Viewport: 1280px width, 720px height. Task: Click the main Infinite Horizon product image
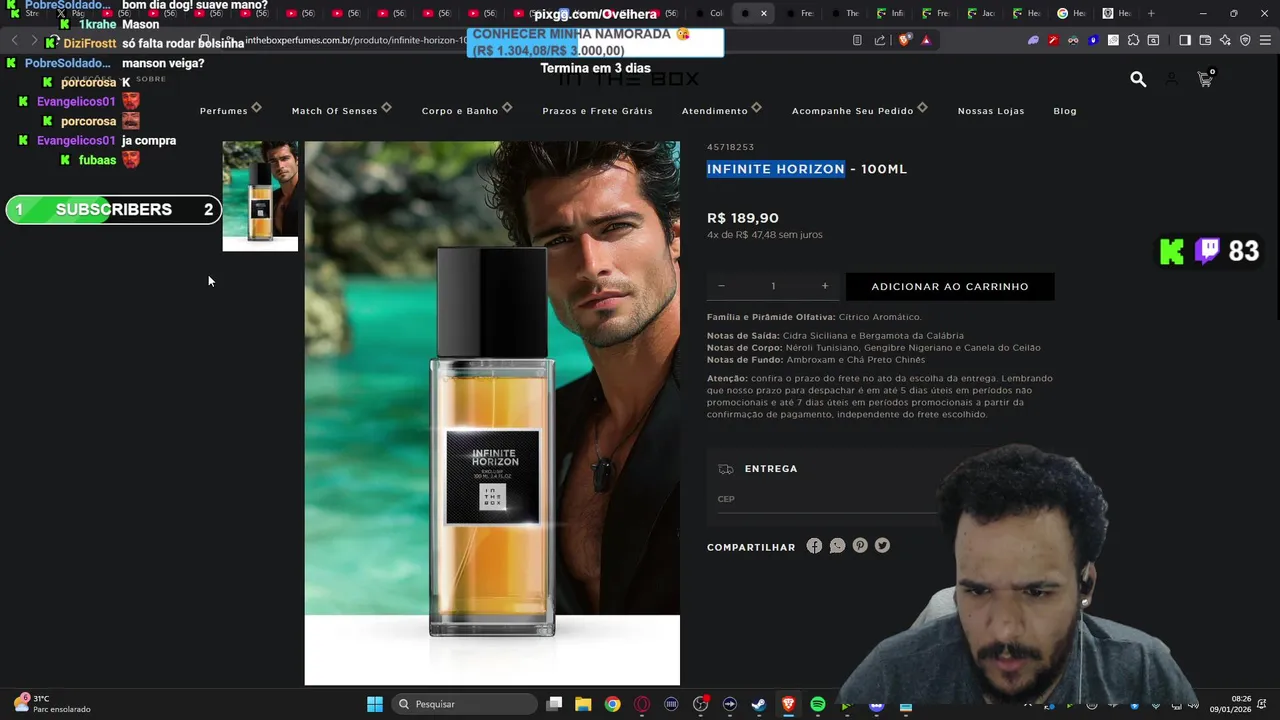point(492,413)
